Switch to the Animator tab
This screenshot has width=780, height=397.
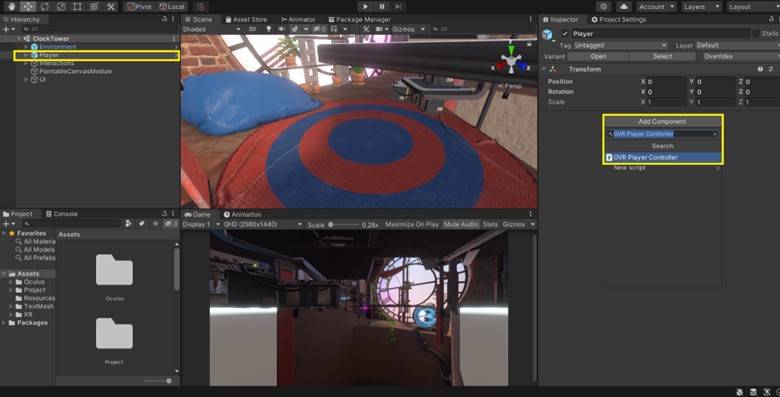298,19
